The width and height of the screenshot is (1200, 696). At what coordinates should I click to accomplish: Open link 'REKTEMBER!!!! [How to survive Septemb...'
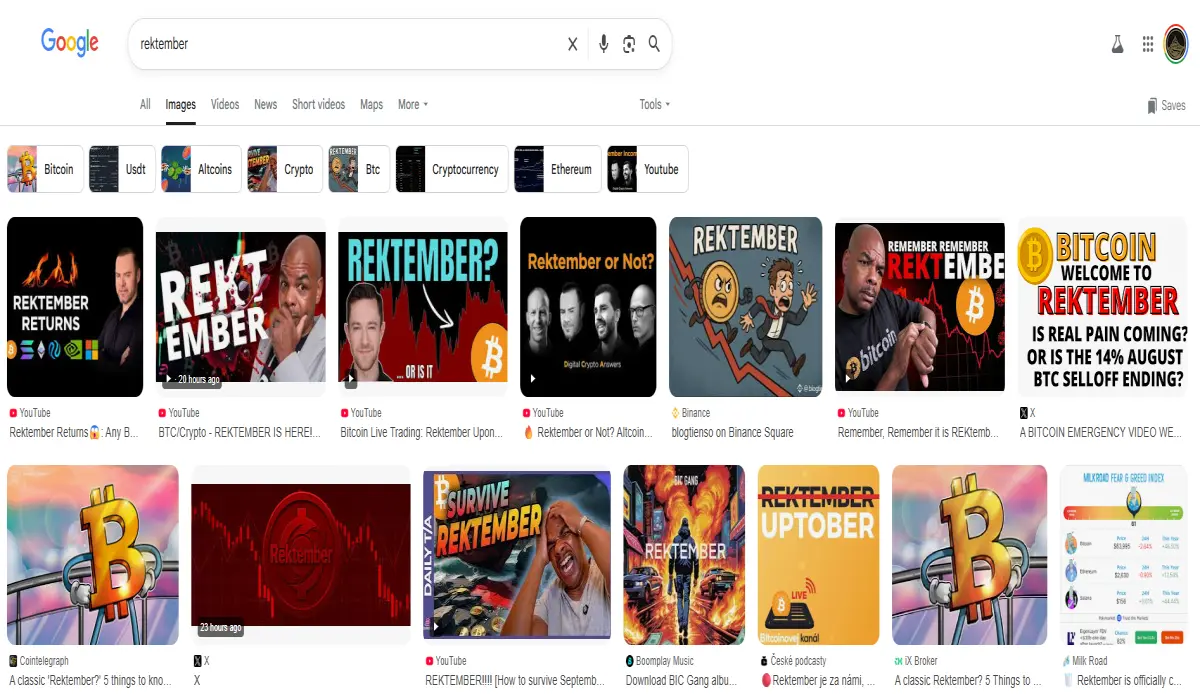tap(515, 681)
